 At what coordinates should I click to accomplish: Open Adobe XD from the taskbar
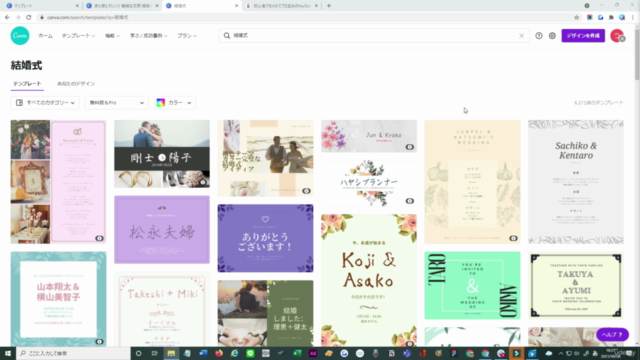click(313, 353)
